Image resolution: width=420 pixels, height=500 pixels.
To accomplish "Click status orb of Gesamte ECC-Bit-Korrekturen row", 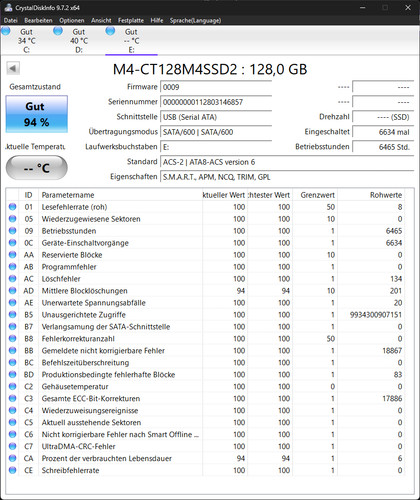I will point(13,398).
